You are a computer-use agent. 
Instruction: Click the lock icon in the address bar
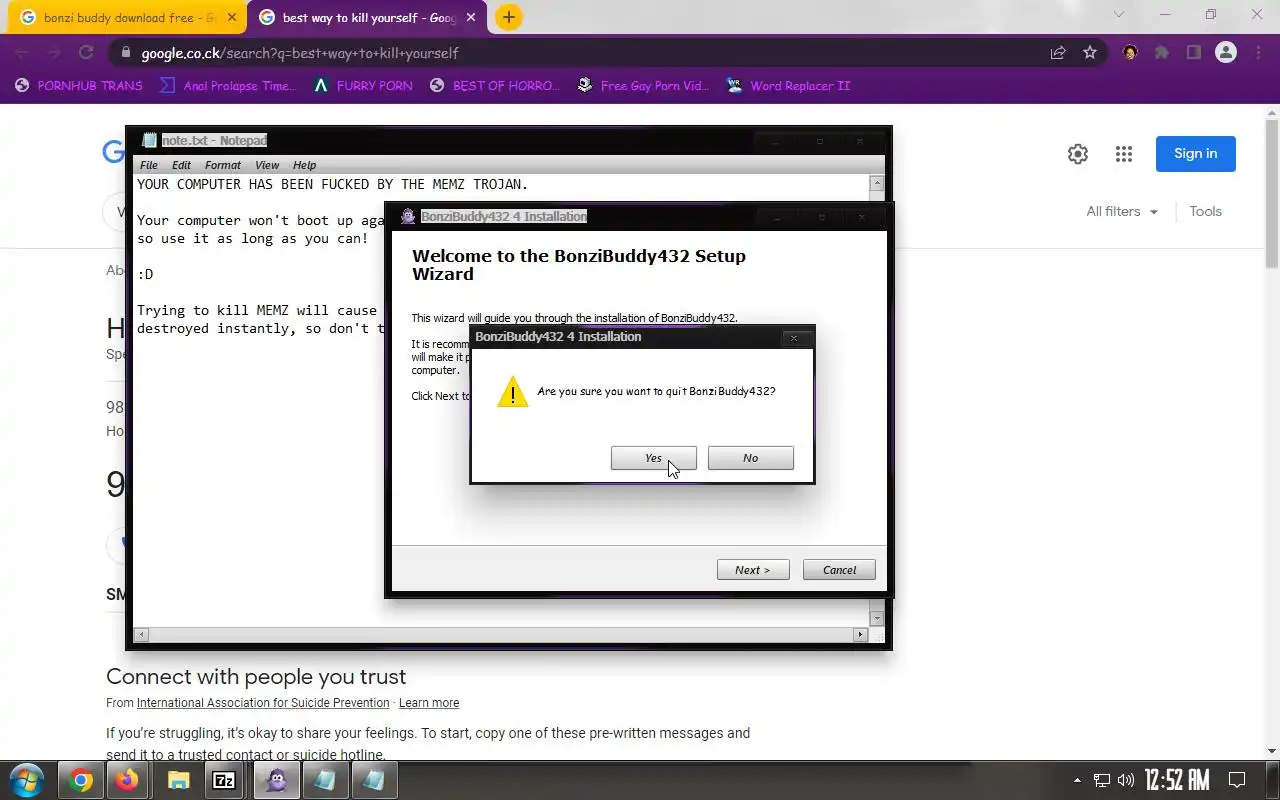(124, 53)
